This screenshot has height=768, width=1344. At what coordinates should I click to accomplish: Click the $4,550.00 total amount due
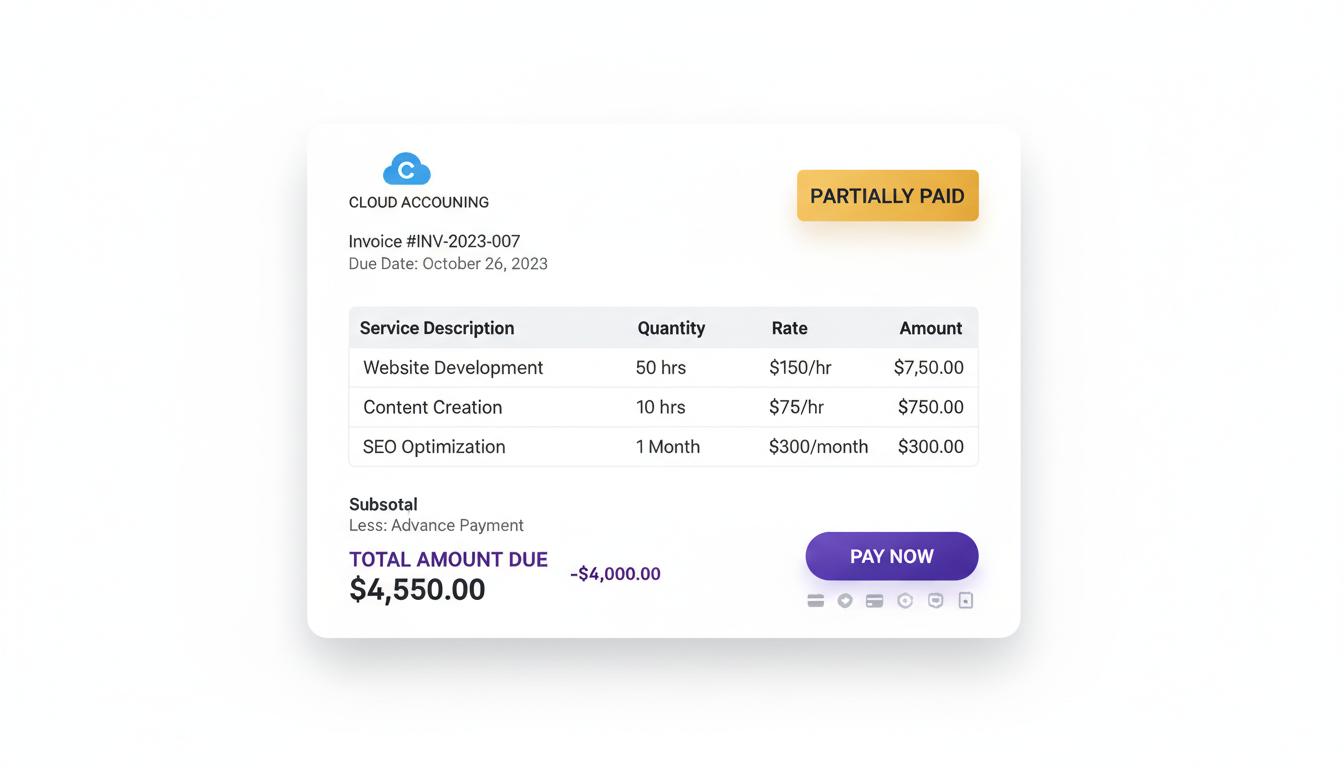tap(417, 590)
